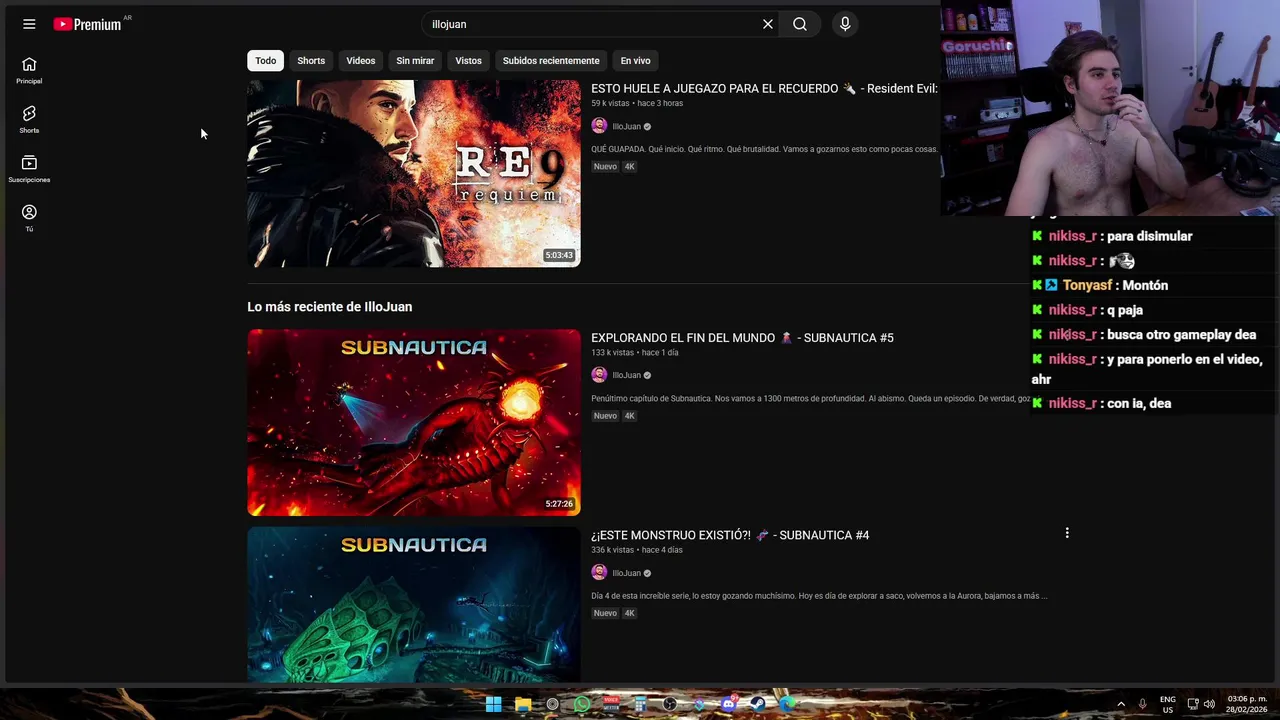Open Suscripciones in the sidebar
1280x720 pixels.
pos(29,169)
